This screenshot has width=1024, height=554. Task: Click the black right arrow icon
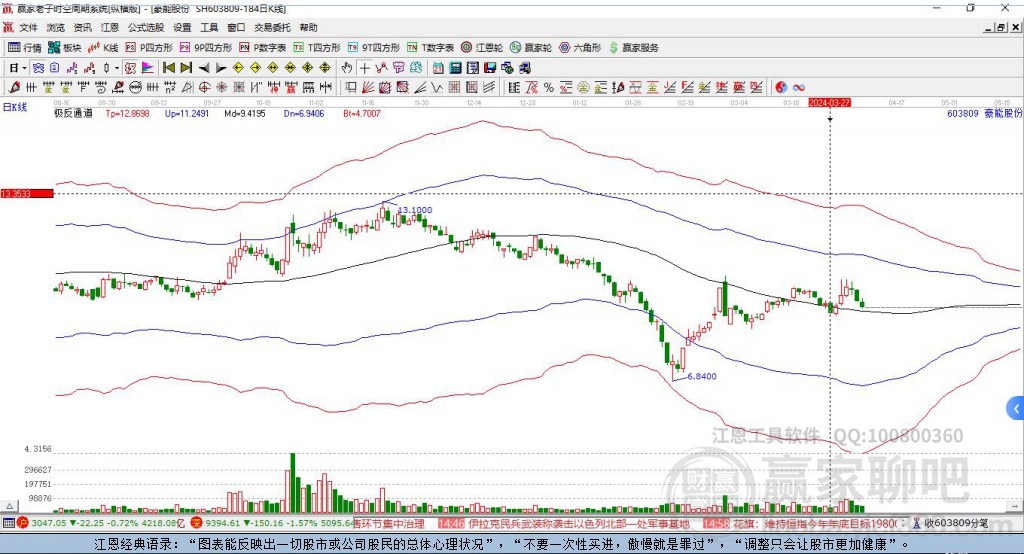221,68
